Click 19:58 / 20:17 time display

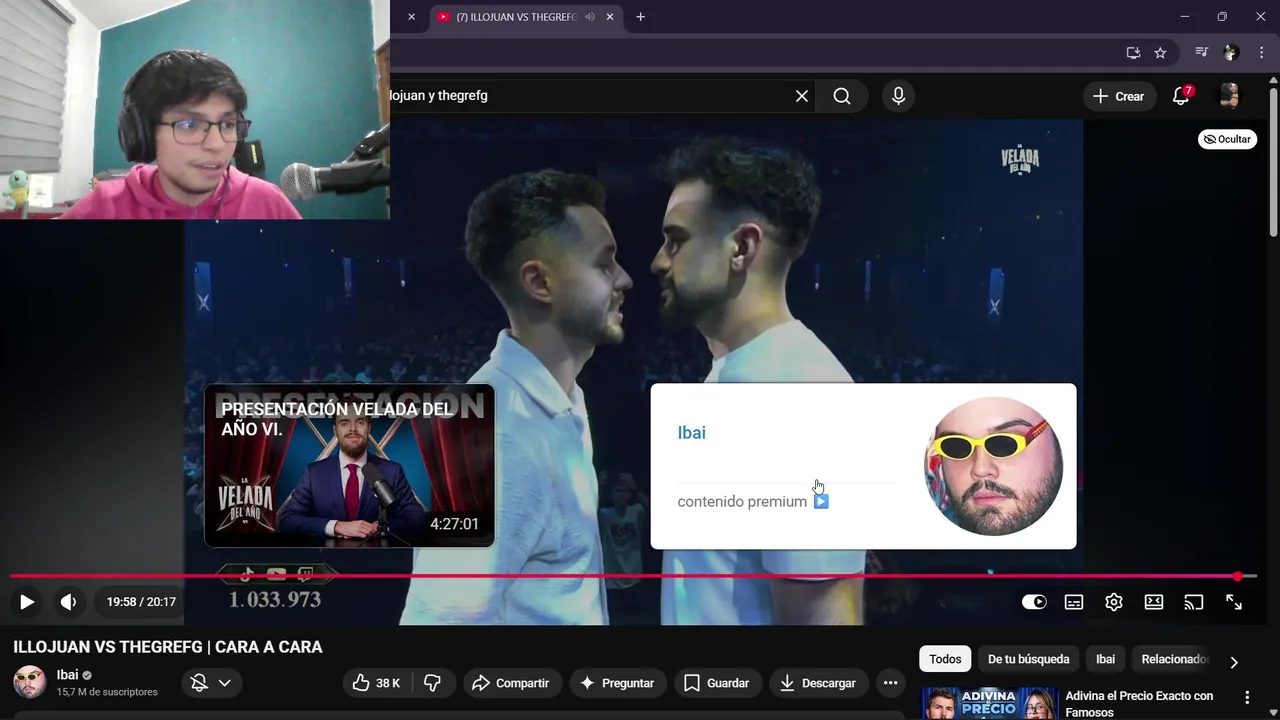pos(141,602)
